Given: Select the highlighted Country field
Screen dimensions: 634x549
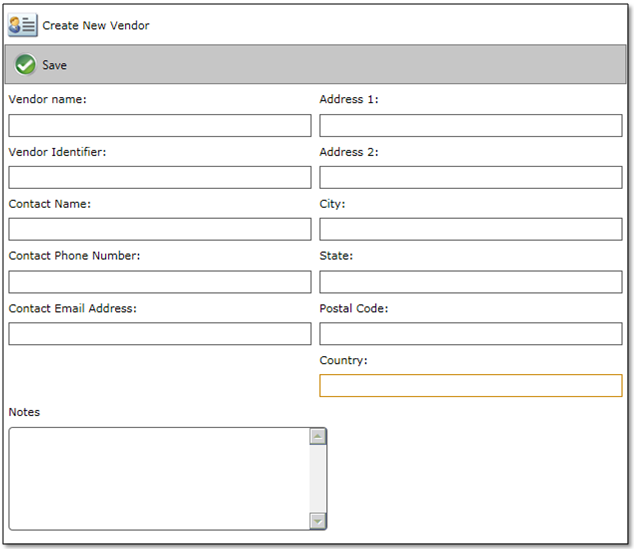Looking at the screenshot, I should tap(470, 385).
